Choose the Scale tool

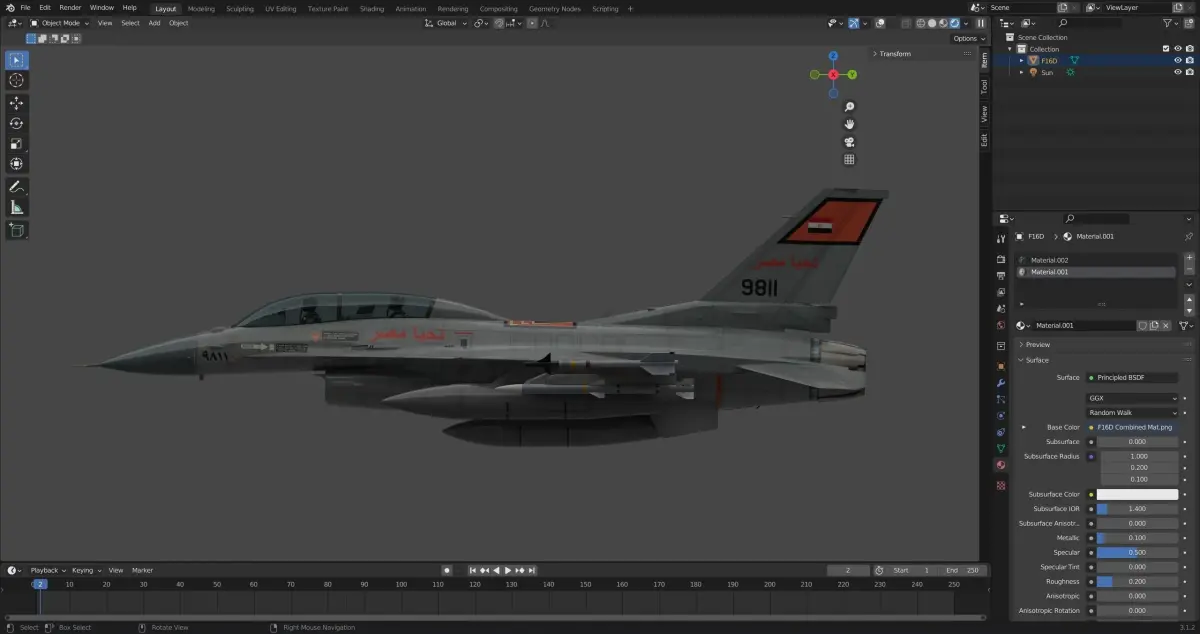(x=17, y=144)
